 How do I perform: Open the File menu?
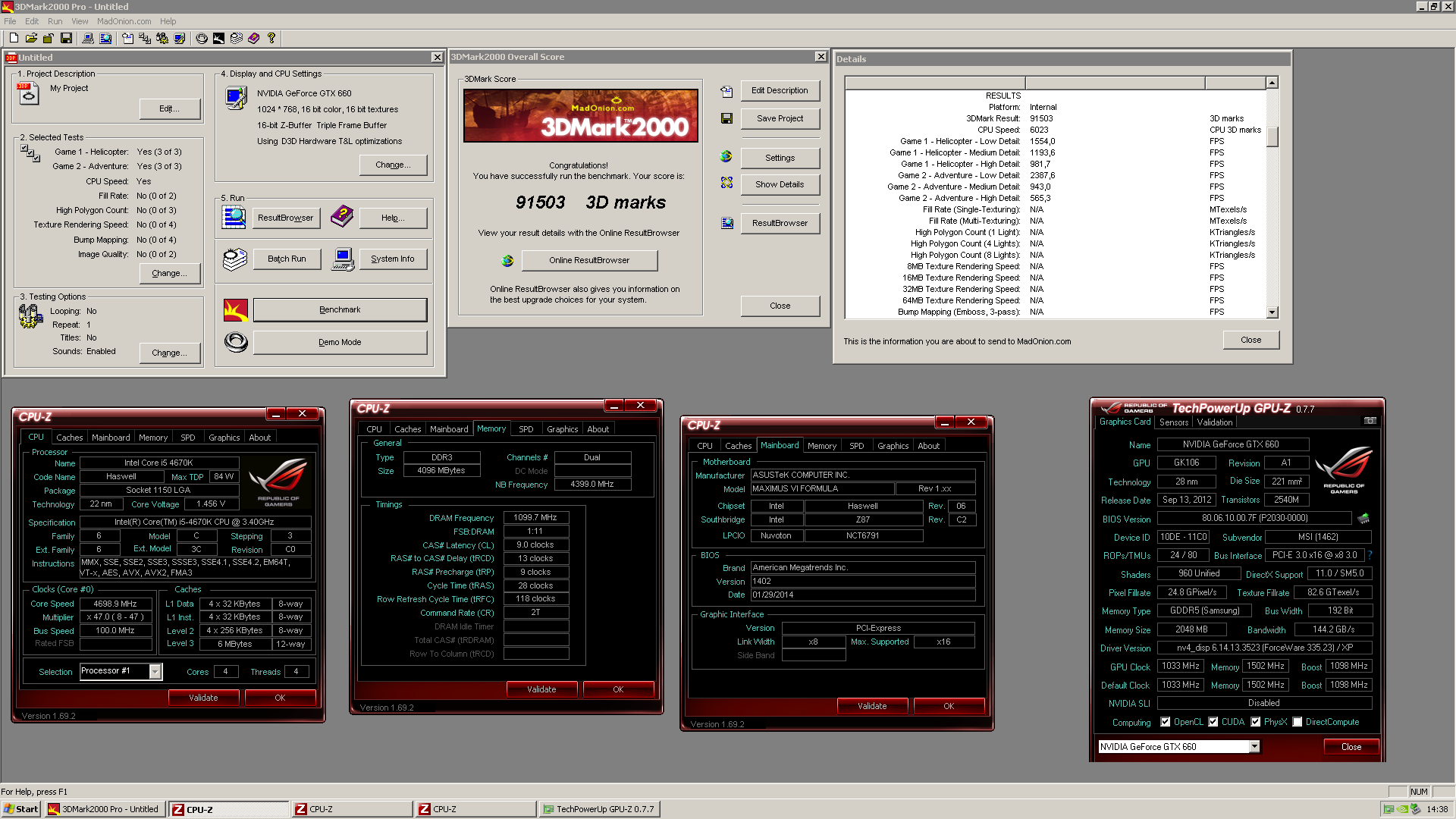point(10,21)
